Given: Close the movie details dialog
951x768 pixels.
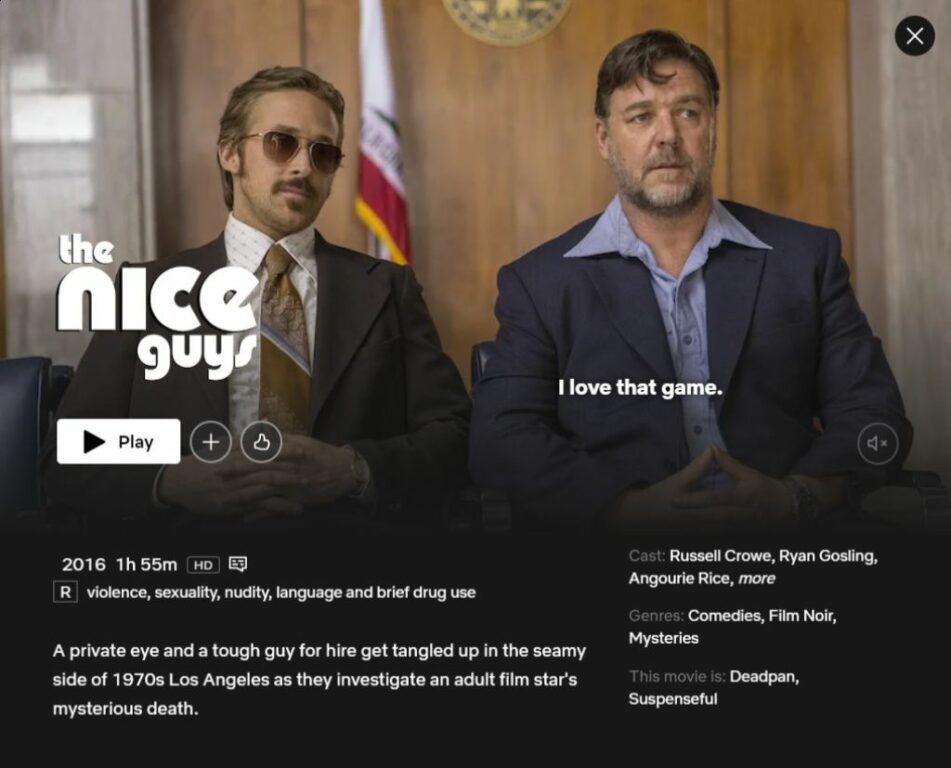Looking at the screenshot, I should click(x=915, y=36).
